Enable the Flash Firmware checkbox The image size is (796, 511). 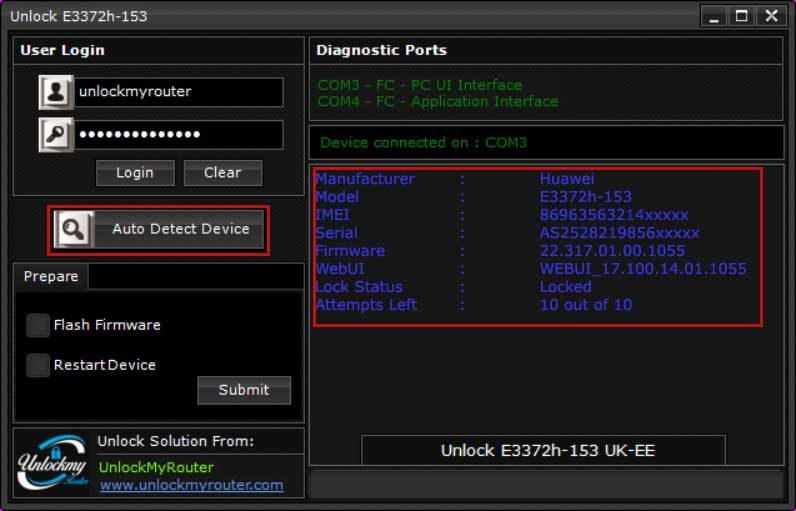coord(38,325)
